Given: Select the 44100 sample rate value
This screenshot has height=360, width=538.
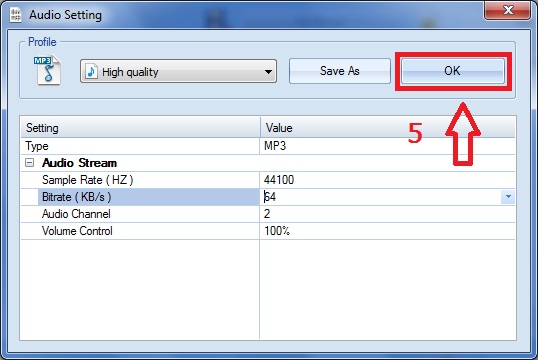Looking at the screenshot, I should pos(279,180).
